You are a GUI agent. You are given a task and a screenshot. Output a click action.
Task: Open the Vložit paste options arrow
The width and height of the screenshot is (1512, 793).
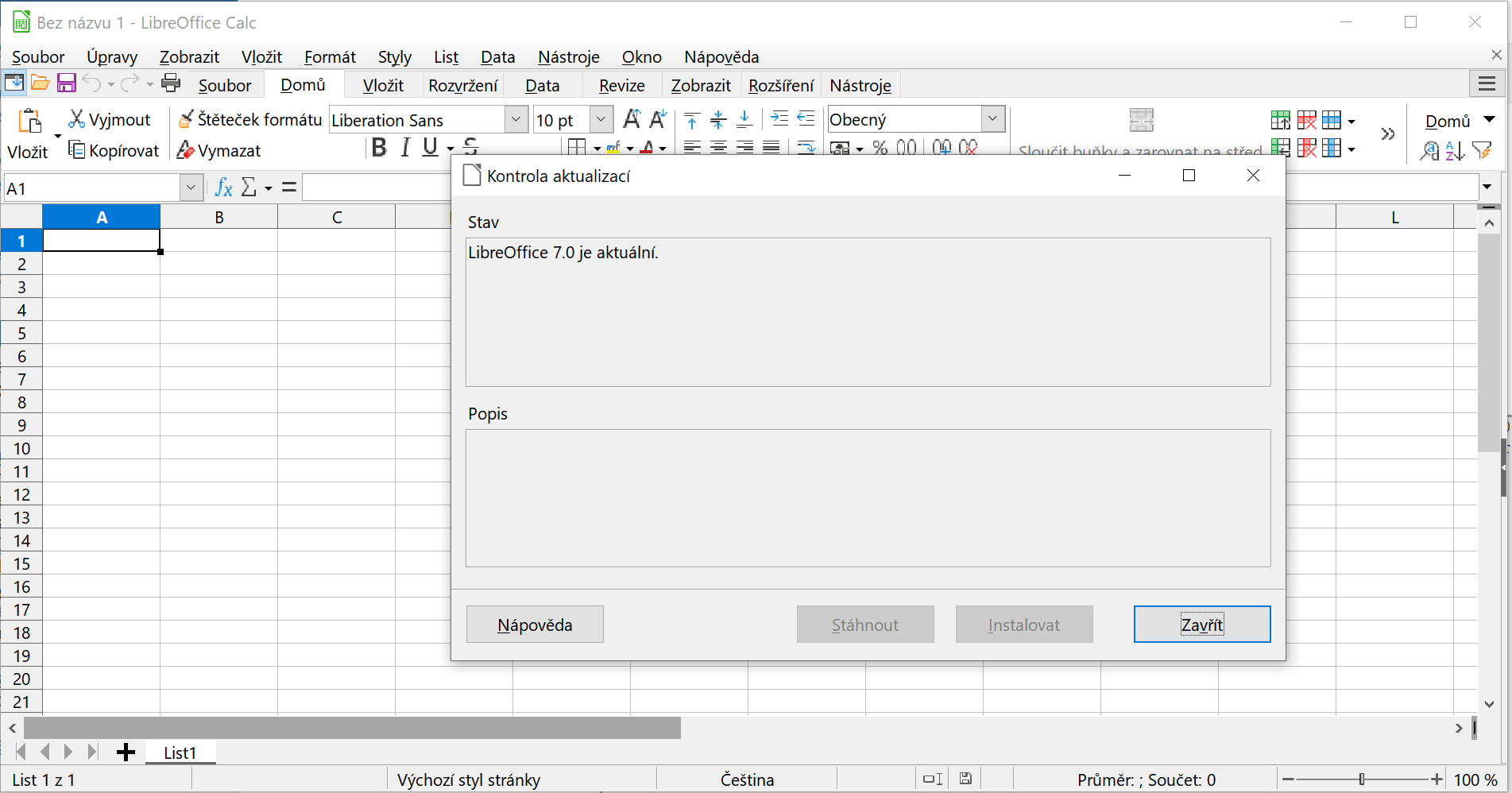57,136
